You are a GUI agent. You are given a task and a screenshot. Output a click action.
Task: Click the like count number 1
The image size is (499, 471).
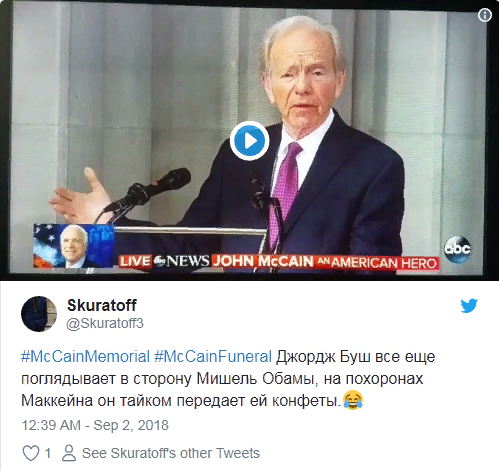tap(48, 453)
